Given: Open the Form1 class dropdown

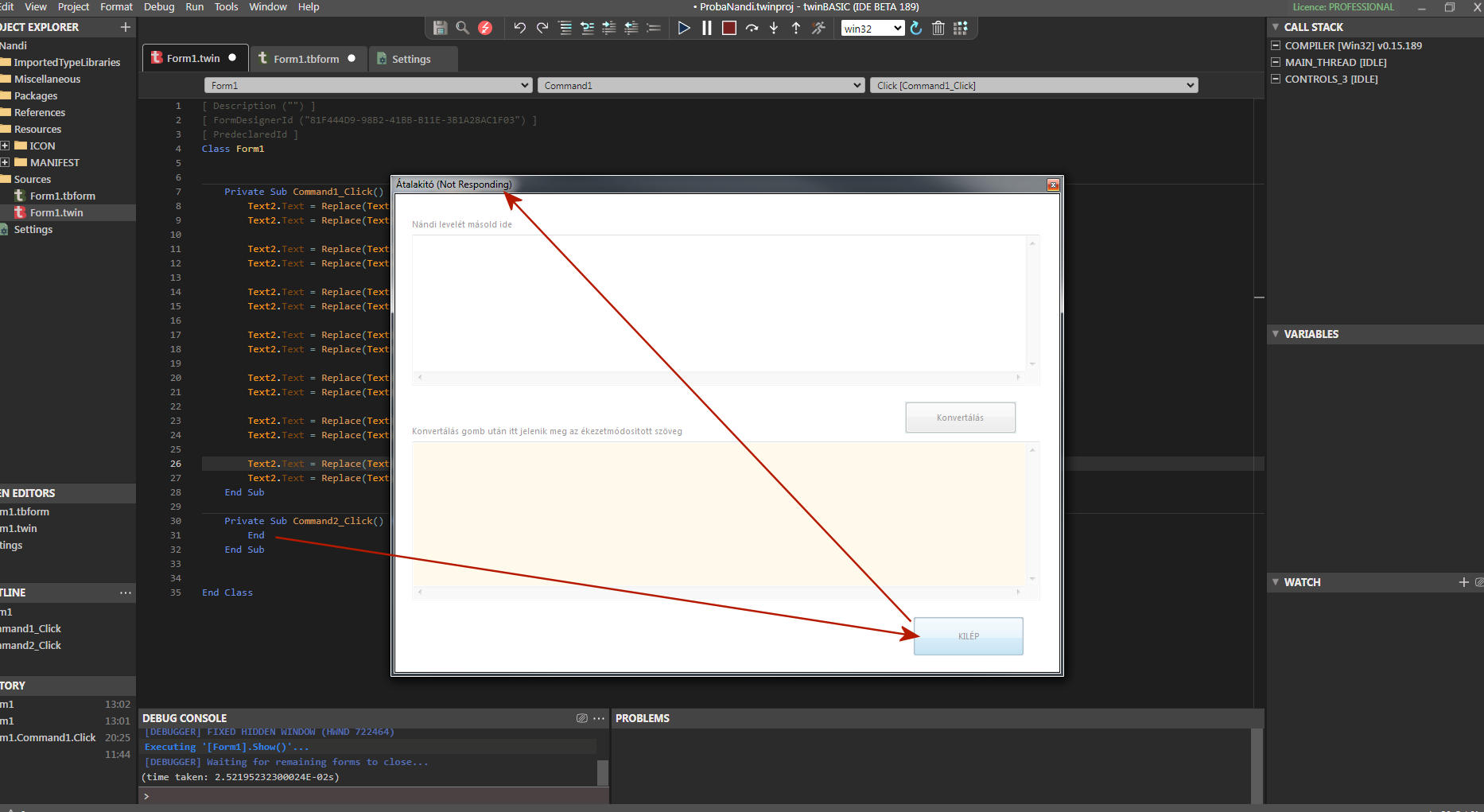Looking at the screenshot, I should pyautogui.click(x=367, y=85).
